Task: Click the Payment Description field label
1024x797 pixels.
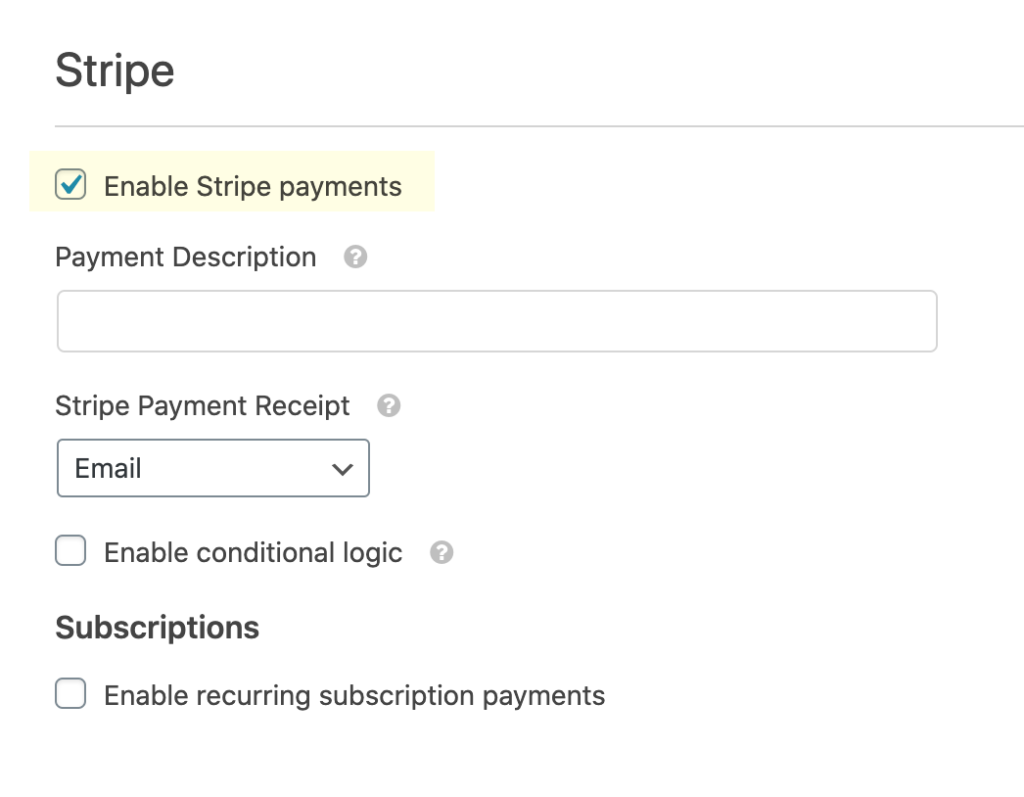Action: [x=186, y=257]
